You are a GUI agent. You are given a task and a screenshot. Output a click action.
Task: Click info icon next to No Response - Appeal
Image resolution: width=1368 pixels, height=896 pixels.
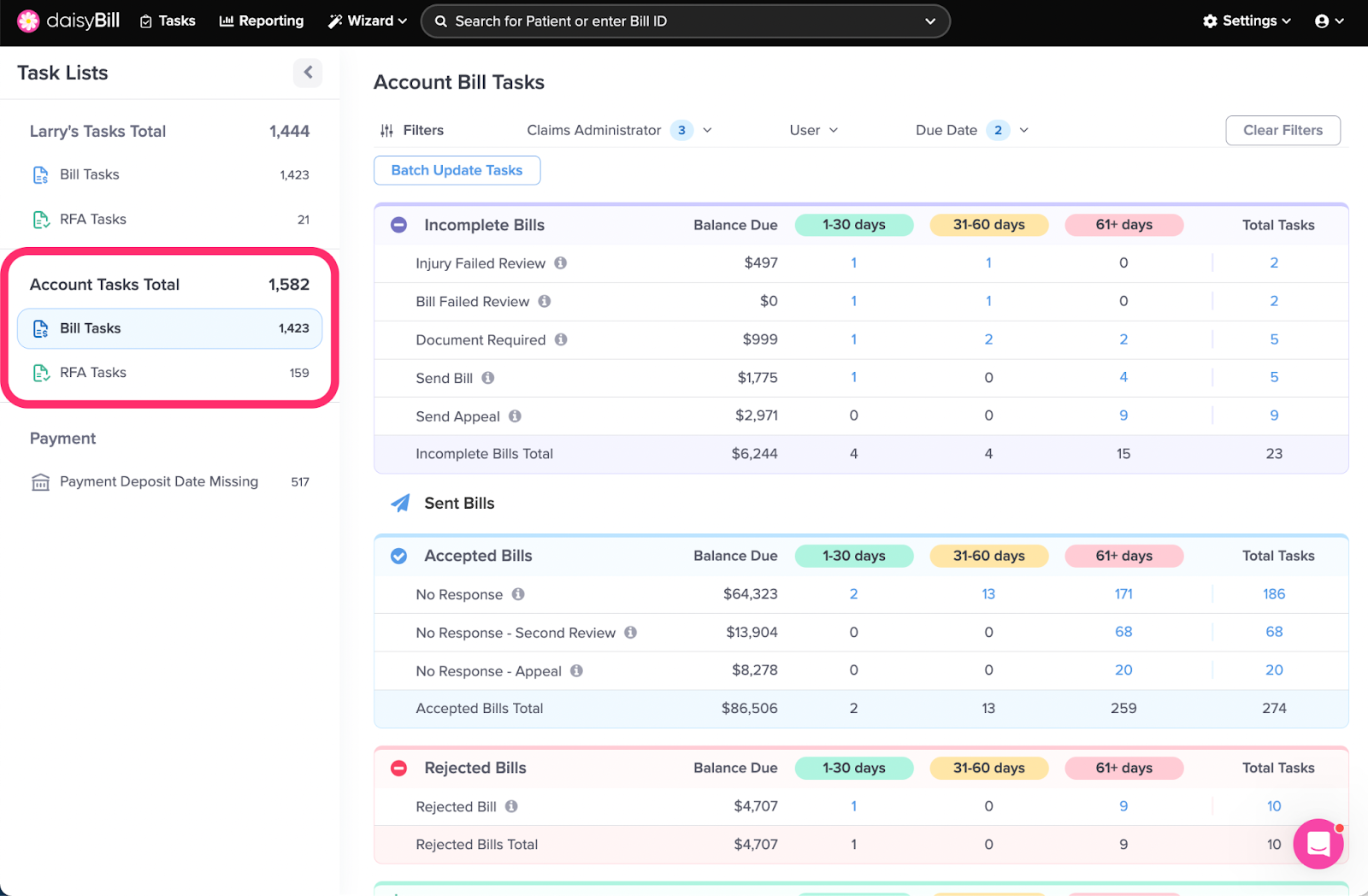point(576,671)
